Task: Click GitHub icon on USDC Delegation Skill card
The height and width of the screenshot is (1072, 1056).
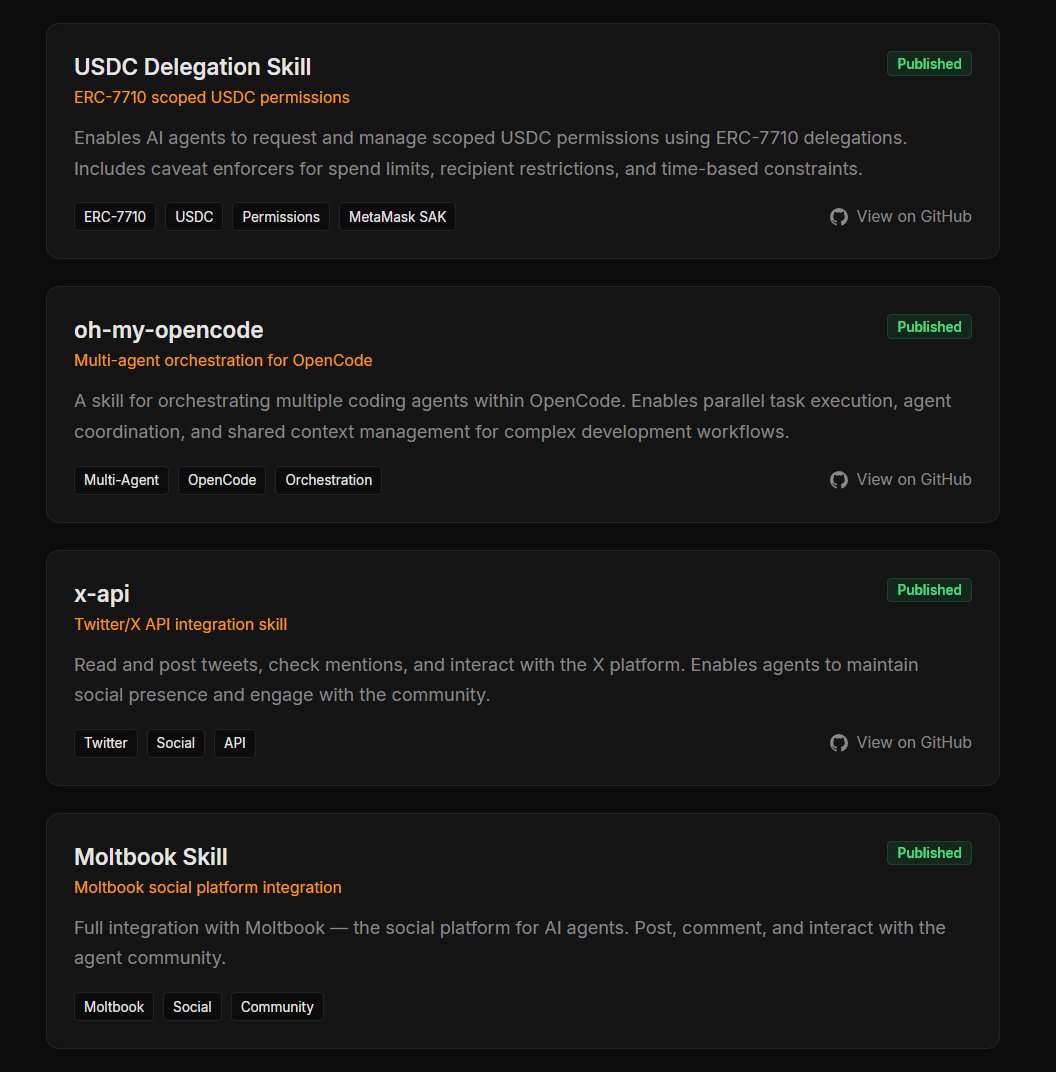Action: click(839, 217)
